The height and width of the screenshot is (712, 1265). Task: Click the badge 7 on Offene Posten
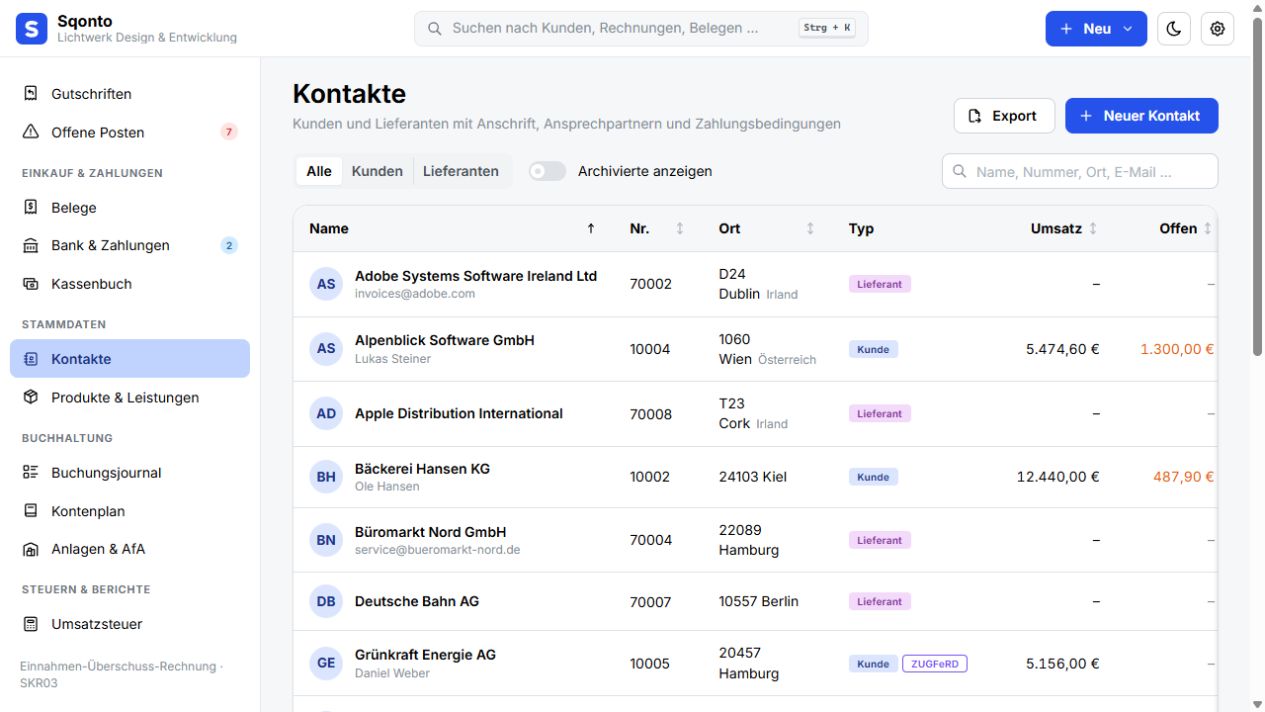pyautogui.click(x=229, y=132)
